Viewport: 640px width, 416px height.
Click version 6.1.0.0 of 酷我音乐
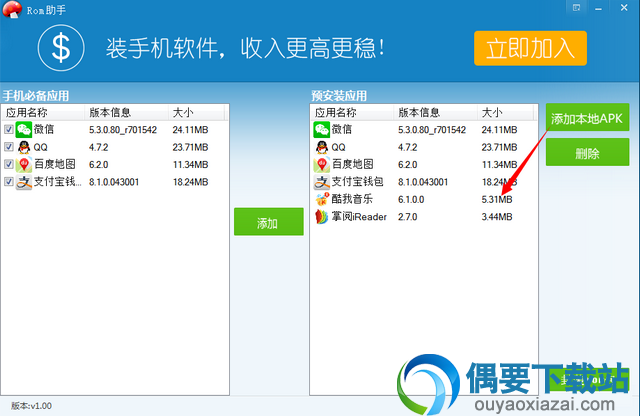pos(411,200)
